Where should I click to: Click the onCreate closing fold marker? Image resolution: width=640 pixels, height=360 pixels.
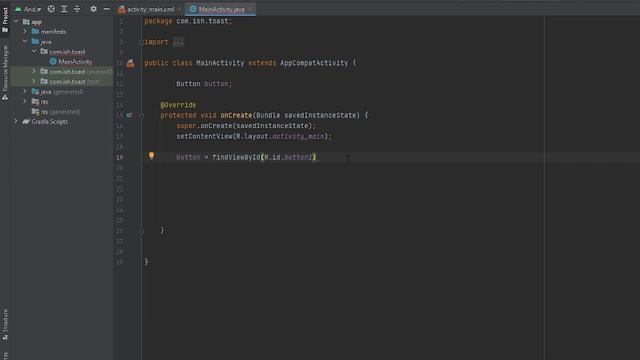(141, 231)
